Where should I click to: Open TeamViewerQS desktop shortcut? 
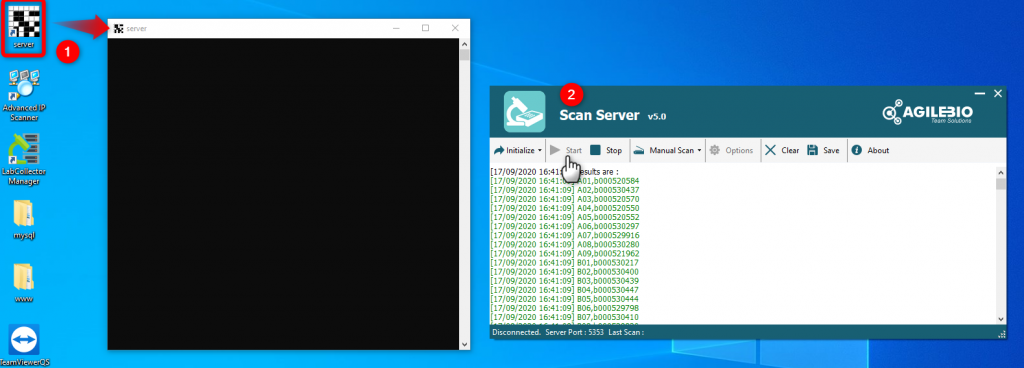tap(24, 345)
